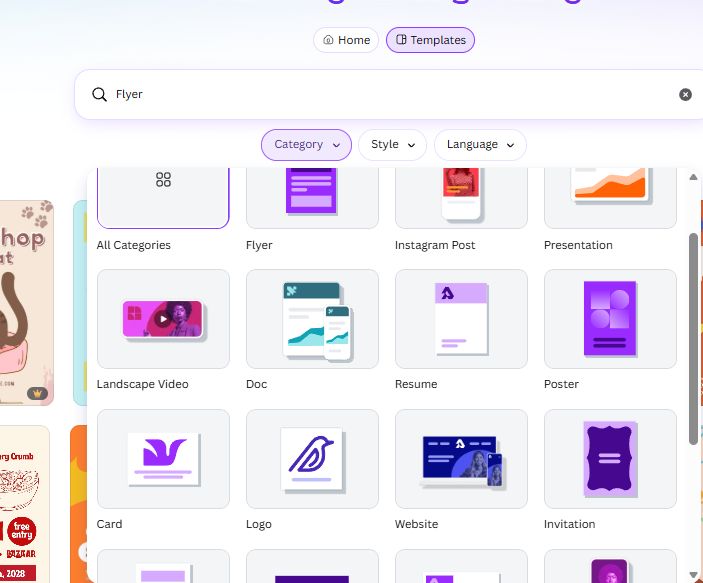Choose the Landscape Video category icon

coord(163,319)
